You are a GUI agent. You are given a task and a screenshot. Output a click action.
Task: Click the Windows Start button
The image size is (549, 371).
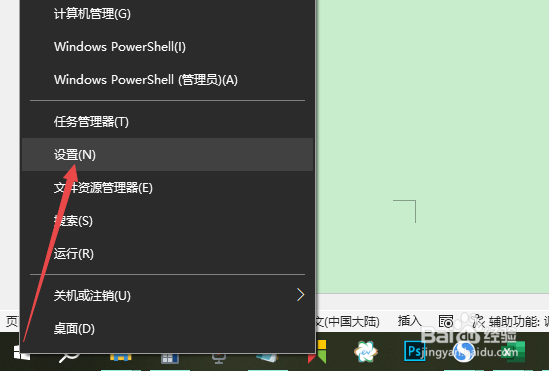click(x=21, y=352)
